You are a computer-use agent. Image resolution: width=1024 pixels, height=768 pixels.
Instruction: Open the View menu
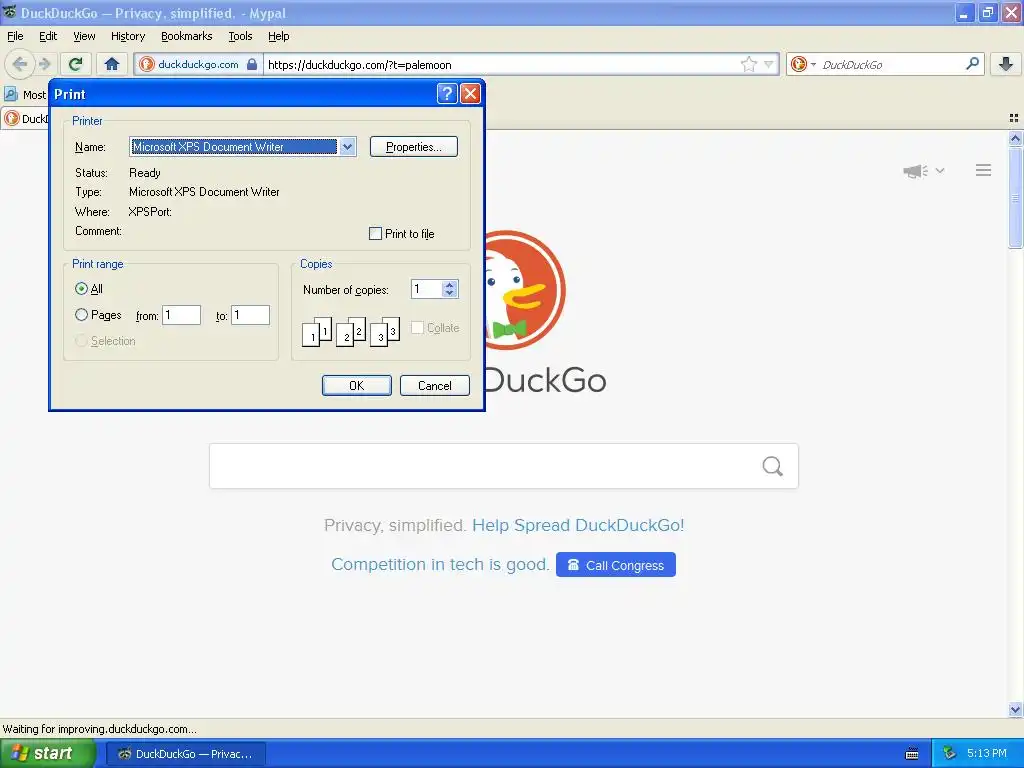point(84,36)
